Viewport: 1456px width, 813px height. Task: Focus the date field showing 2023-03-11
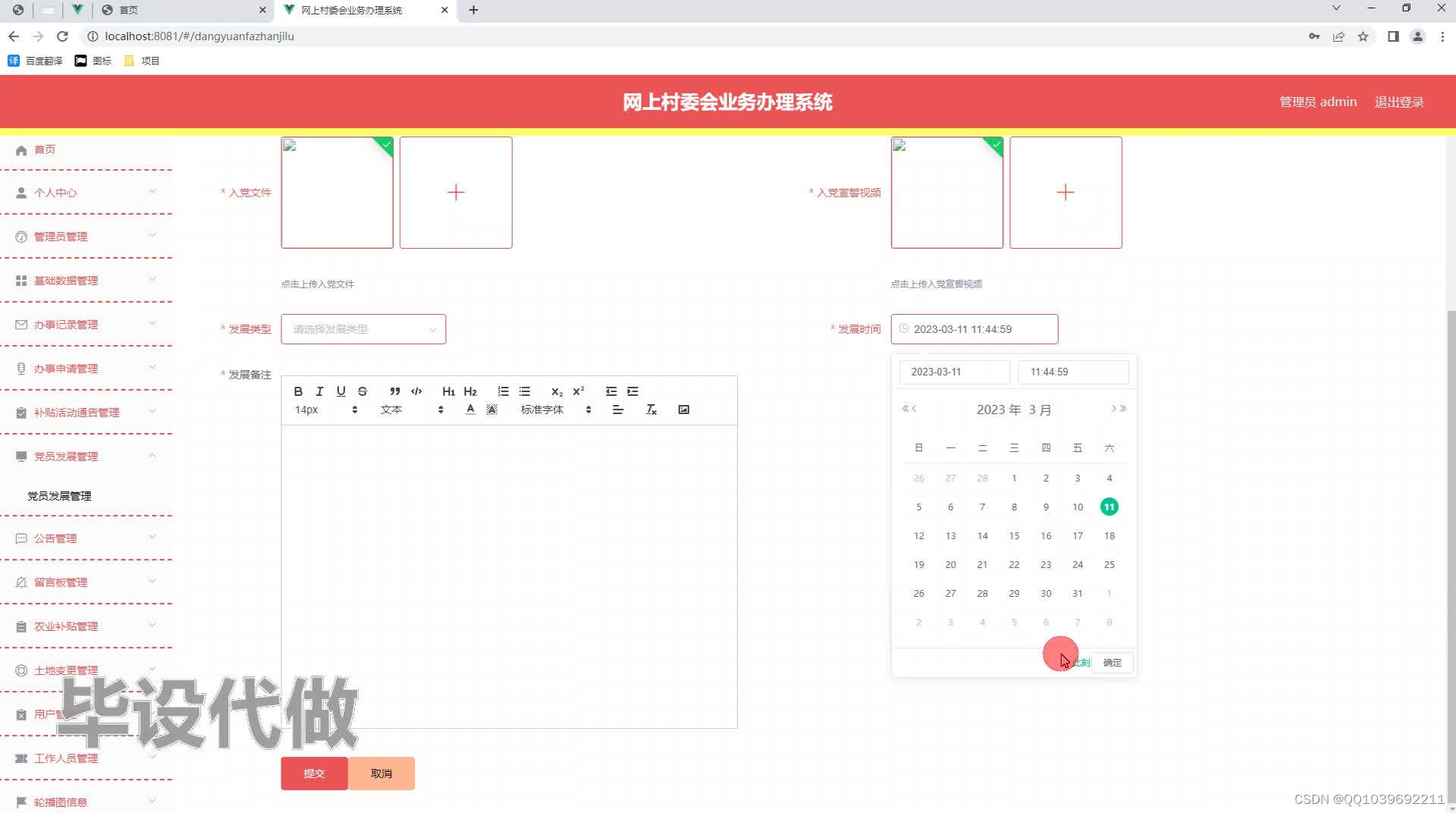point(955,372)
